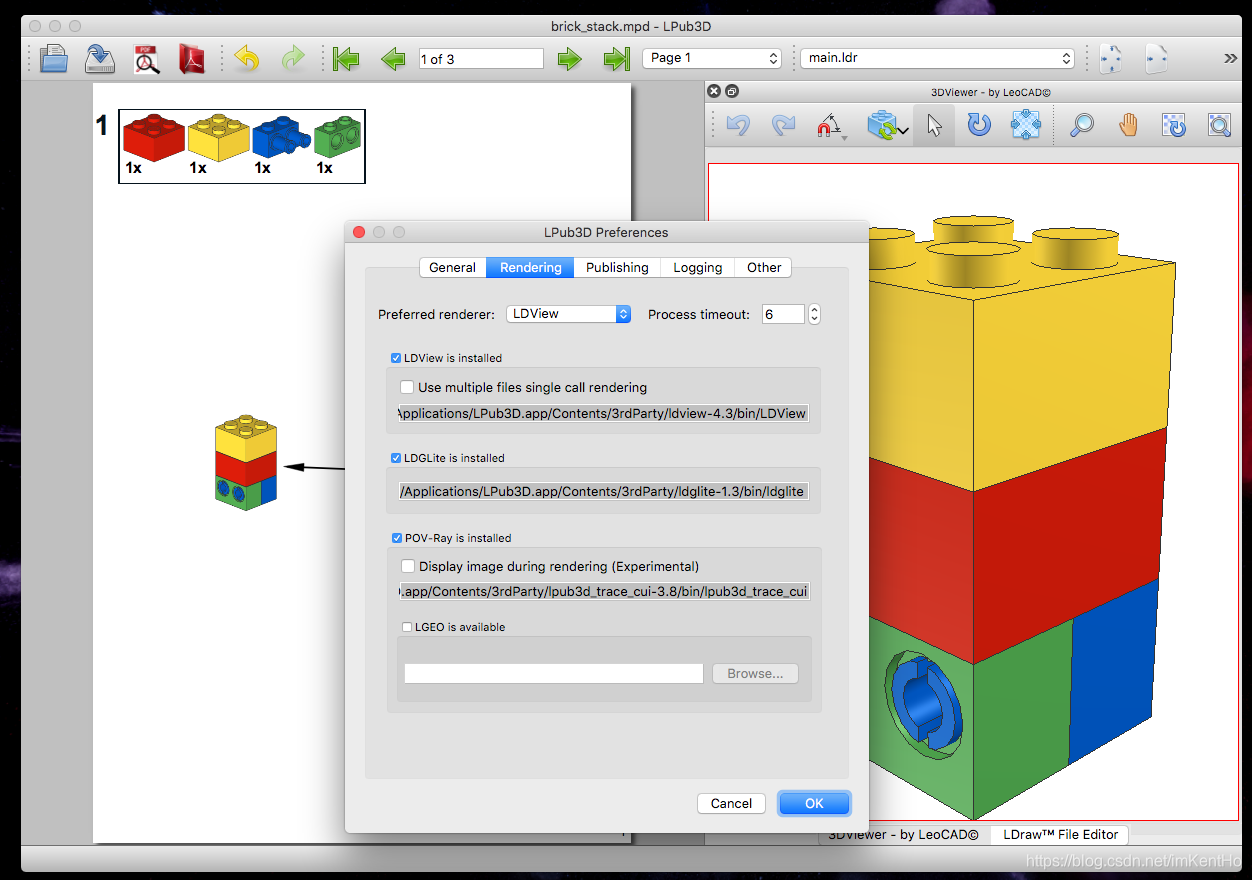This screenshot has height=880, width=1252.
Task: Enable Display image during rendering option
Action: coord(407,566)
